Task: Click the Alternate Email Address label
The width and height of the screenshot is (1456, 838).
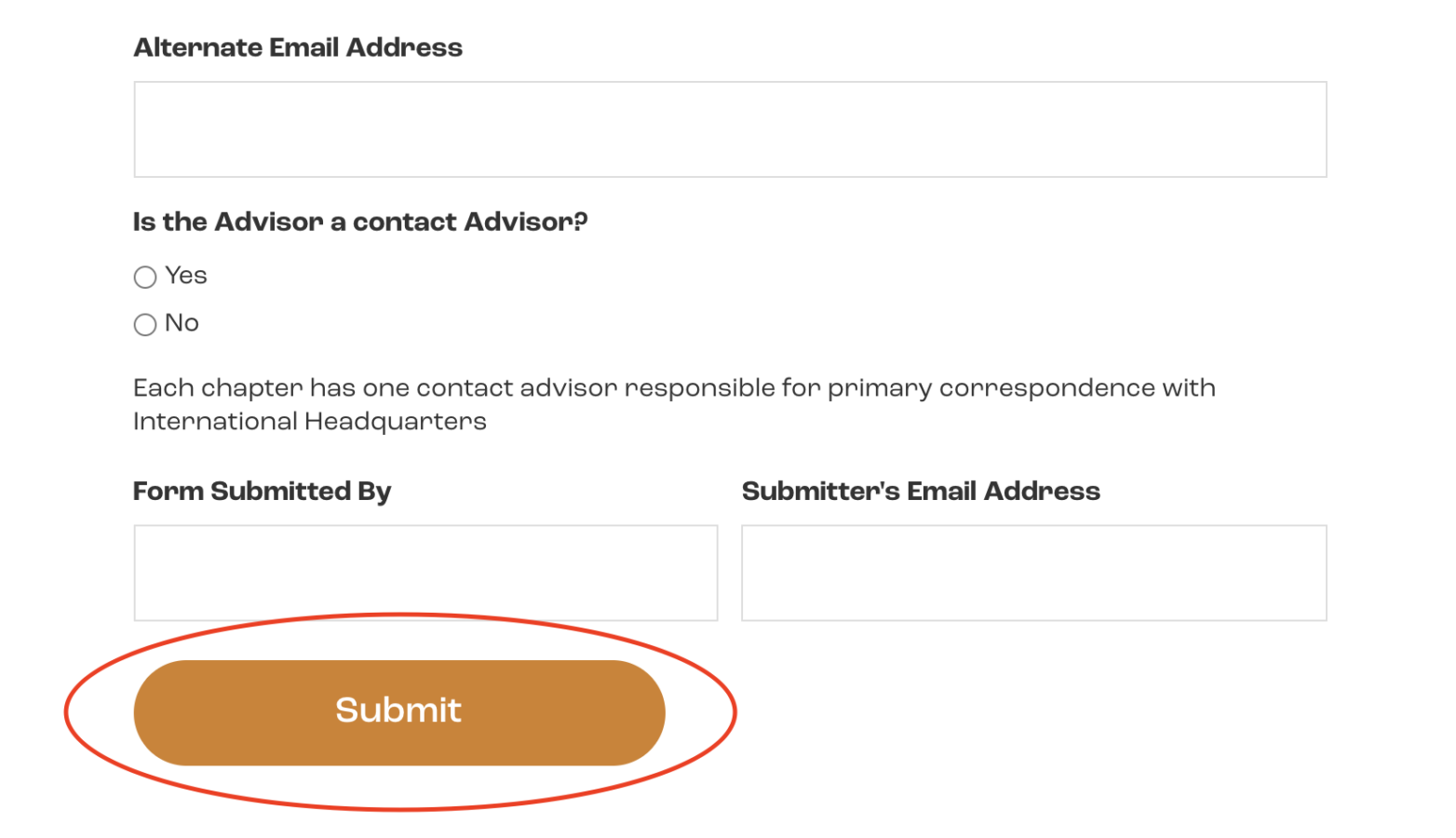Action: (x=298, y=47)
